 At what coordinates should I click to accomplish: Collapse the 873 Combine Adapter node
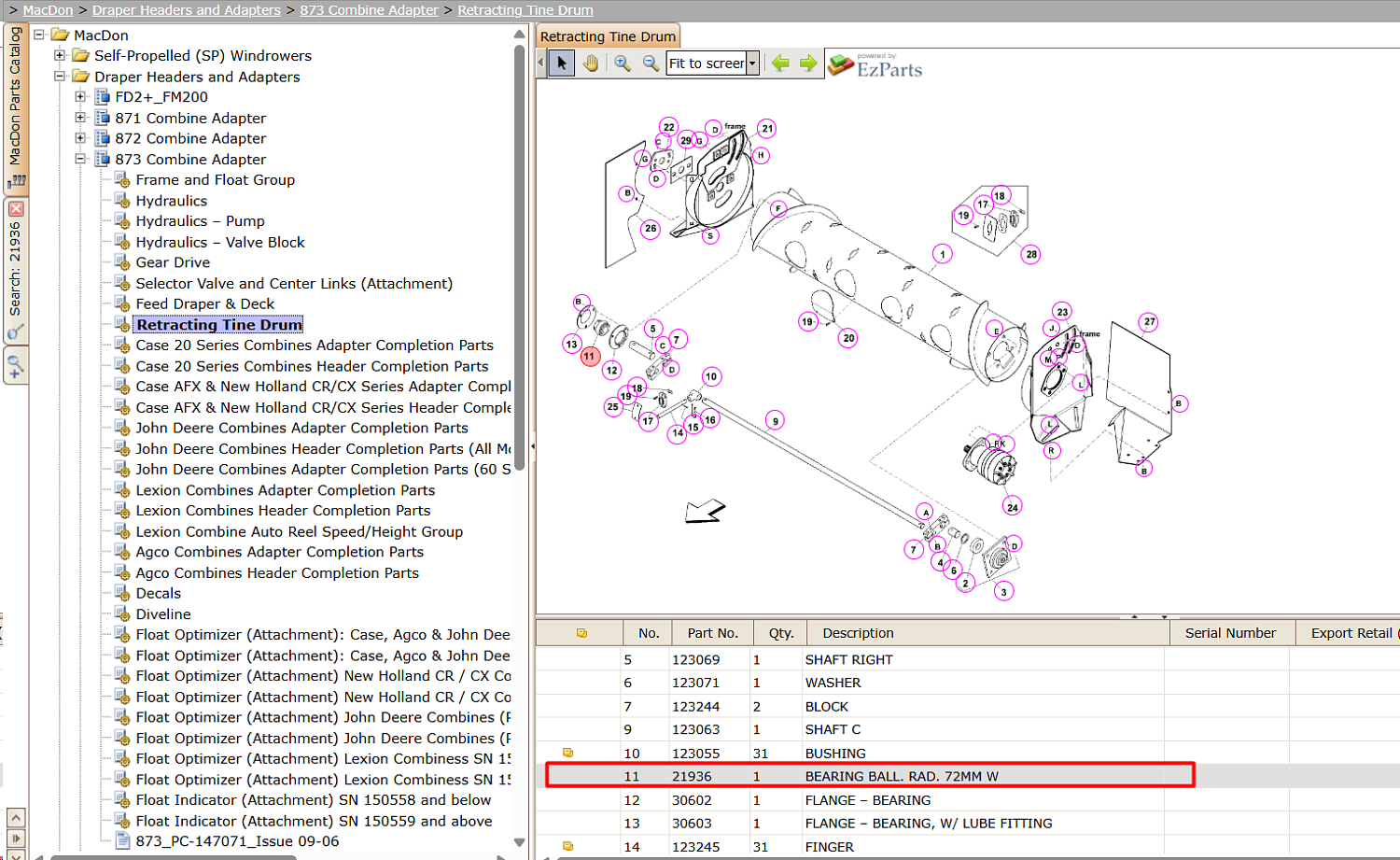(x=80, y=160)
